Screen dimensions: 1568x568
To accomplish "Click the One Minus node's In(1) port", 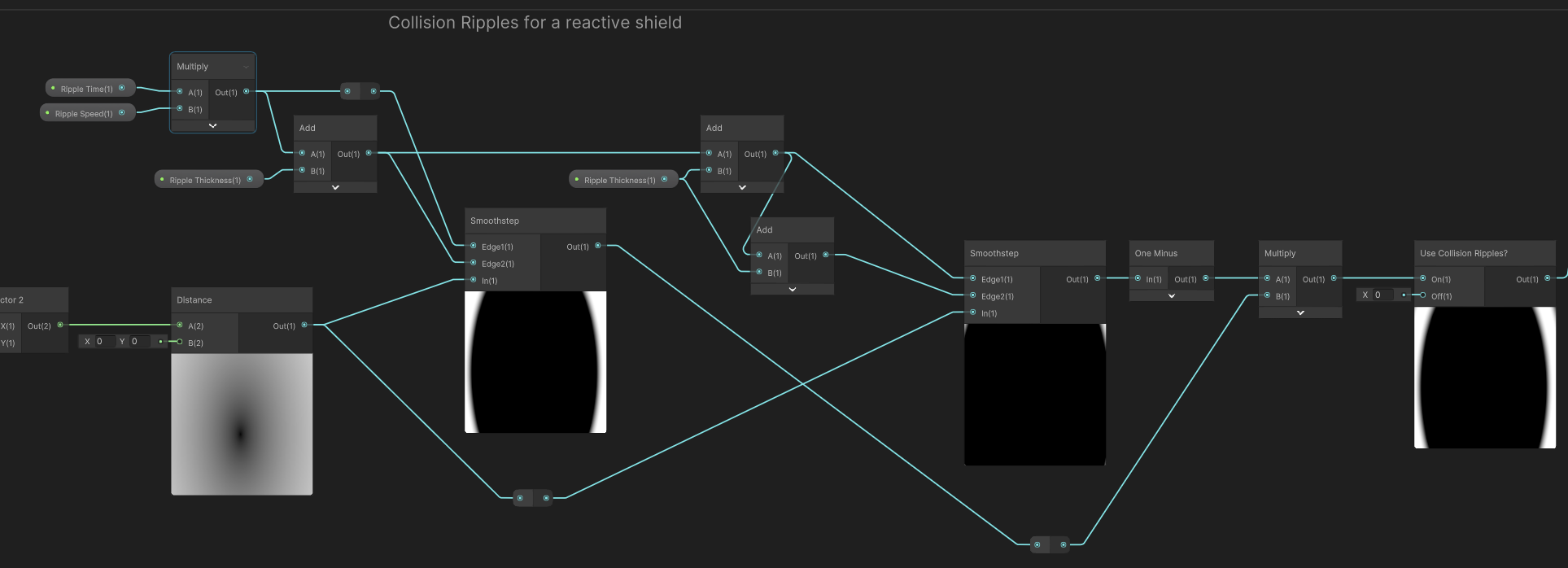I will point(1138,278).
